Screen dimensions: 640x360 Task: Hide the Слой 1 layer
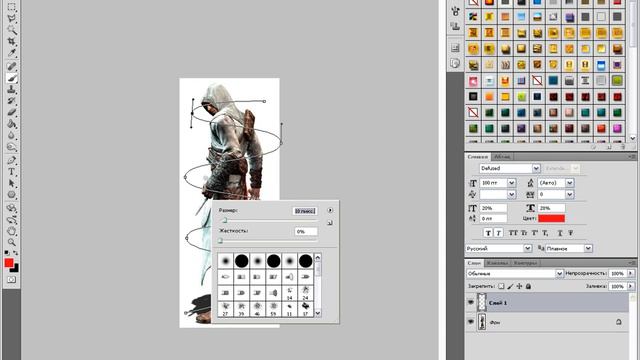[x=471, y=302]
